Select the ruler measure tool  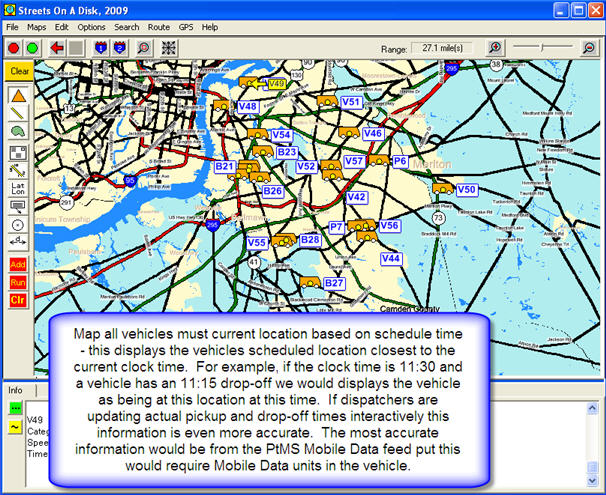(18, 170)
